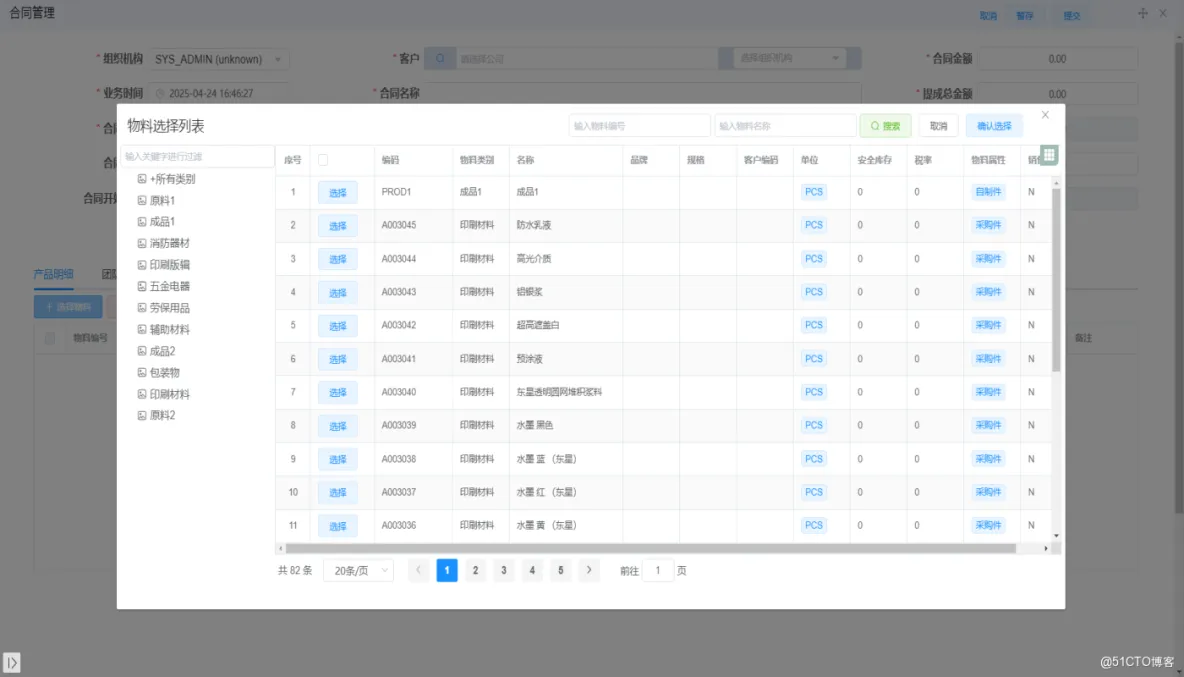The height and width of the screenshot is (677, 1184).
Task: Click the 编码 column header
Action: click(390, 160)
